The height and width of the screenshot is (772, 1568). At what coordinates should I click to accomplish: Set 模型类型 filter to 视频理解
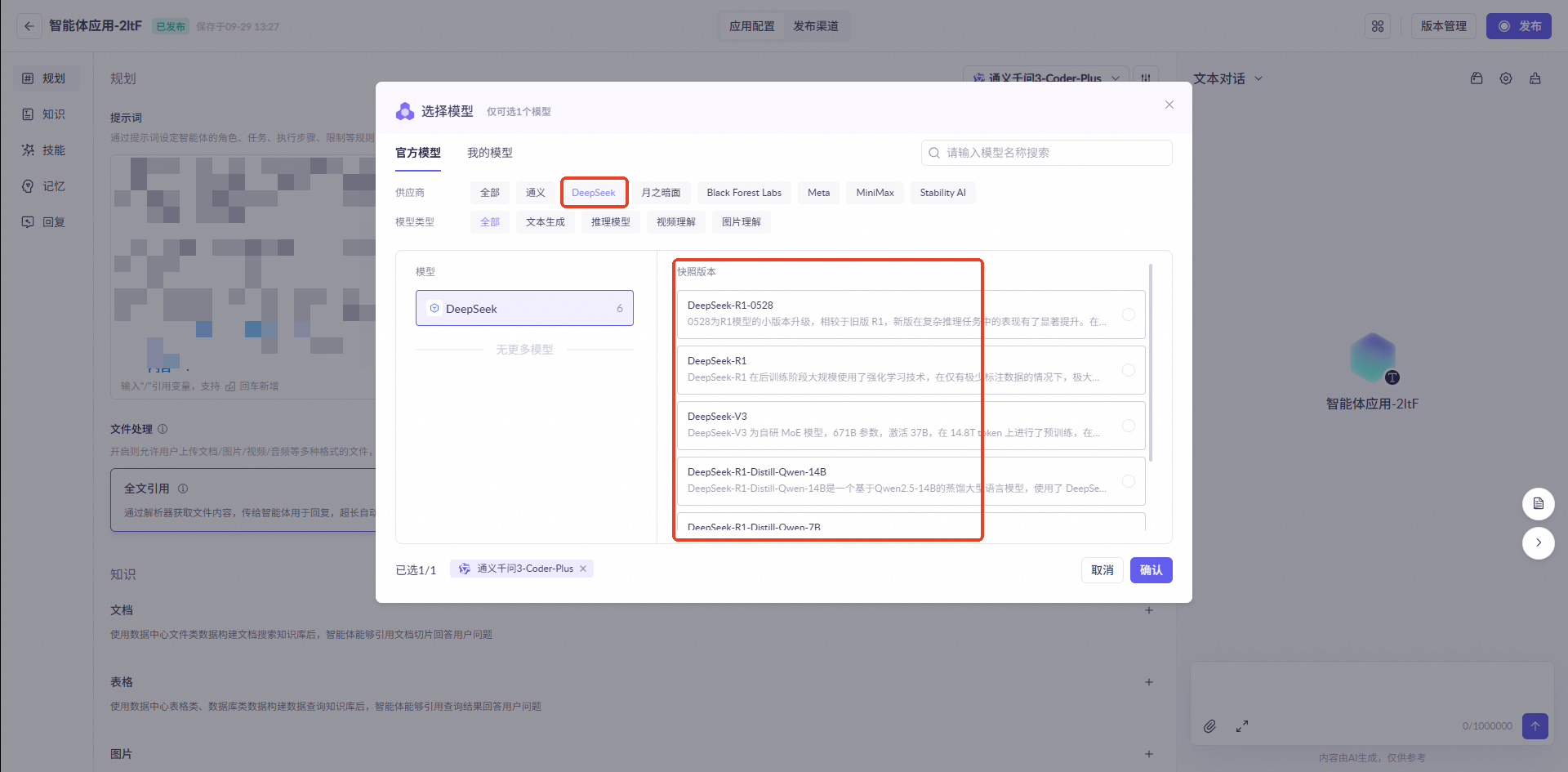coord(676,222)
